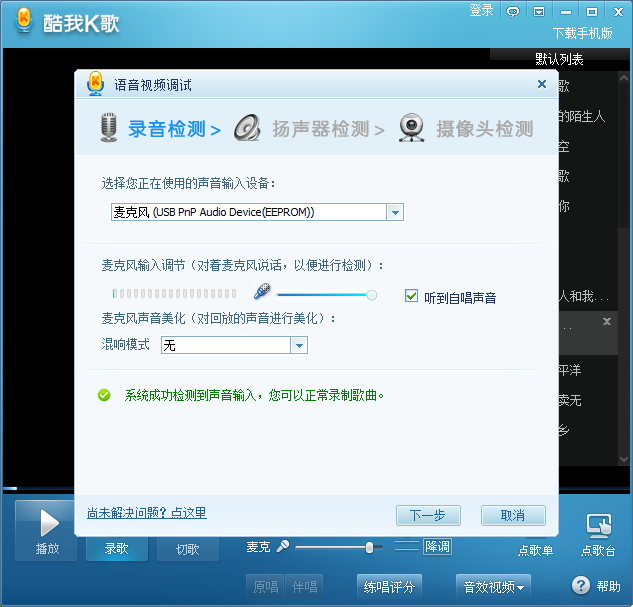Screen dimensions: 633x607
Task: Click the microphone icon for recording detection
Action: (x=109, y=128)
